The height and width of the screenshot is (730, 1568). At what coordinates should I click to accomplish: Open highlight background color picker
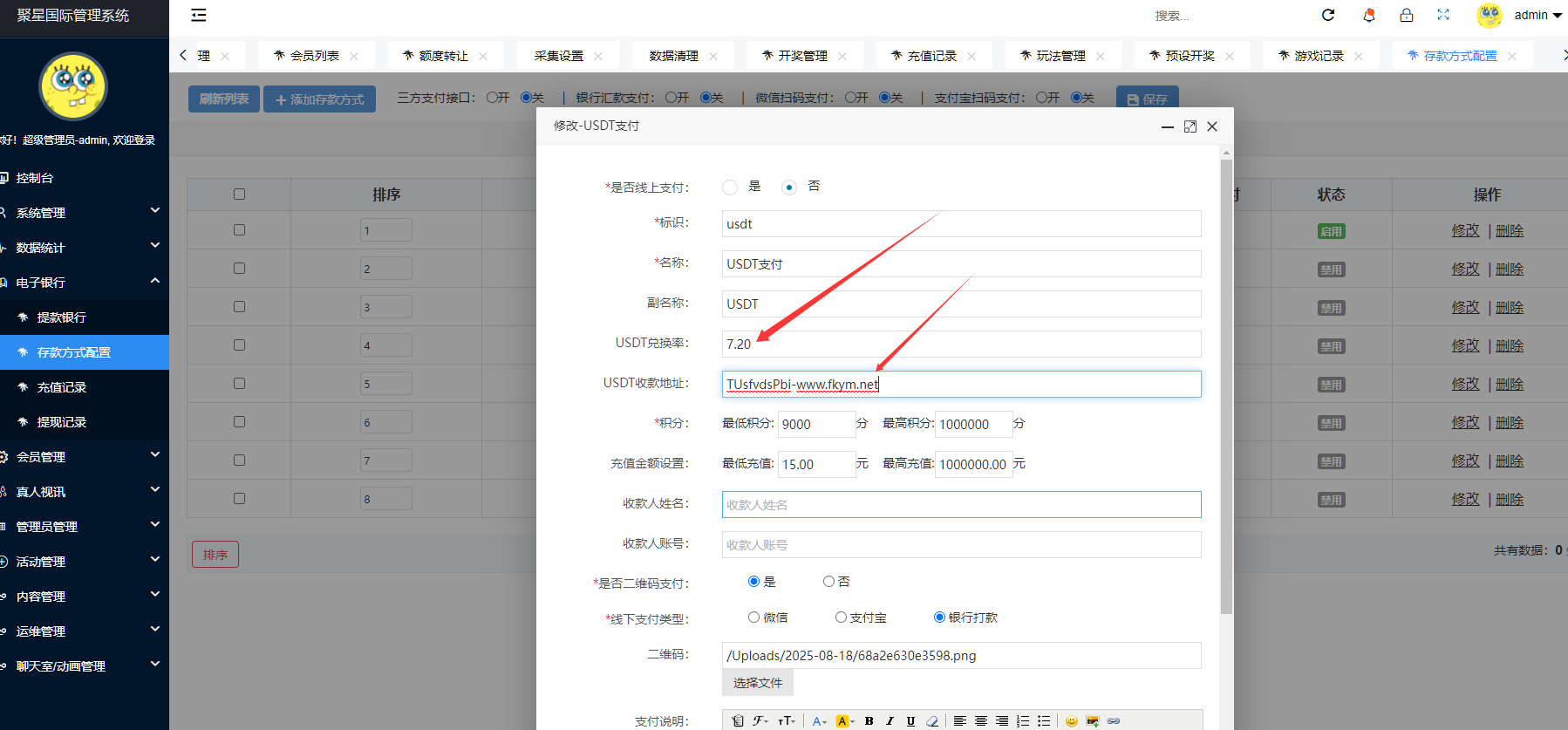tap(845, 721)
